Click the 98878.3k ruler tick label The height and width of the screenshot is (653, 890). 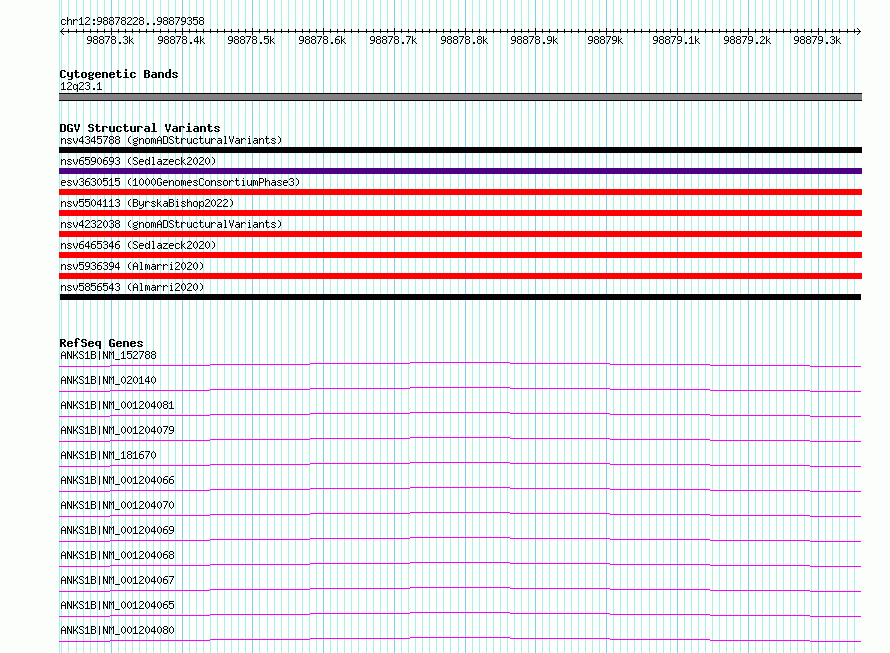tap(110, 40)
